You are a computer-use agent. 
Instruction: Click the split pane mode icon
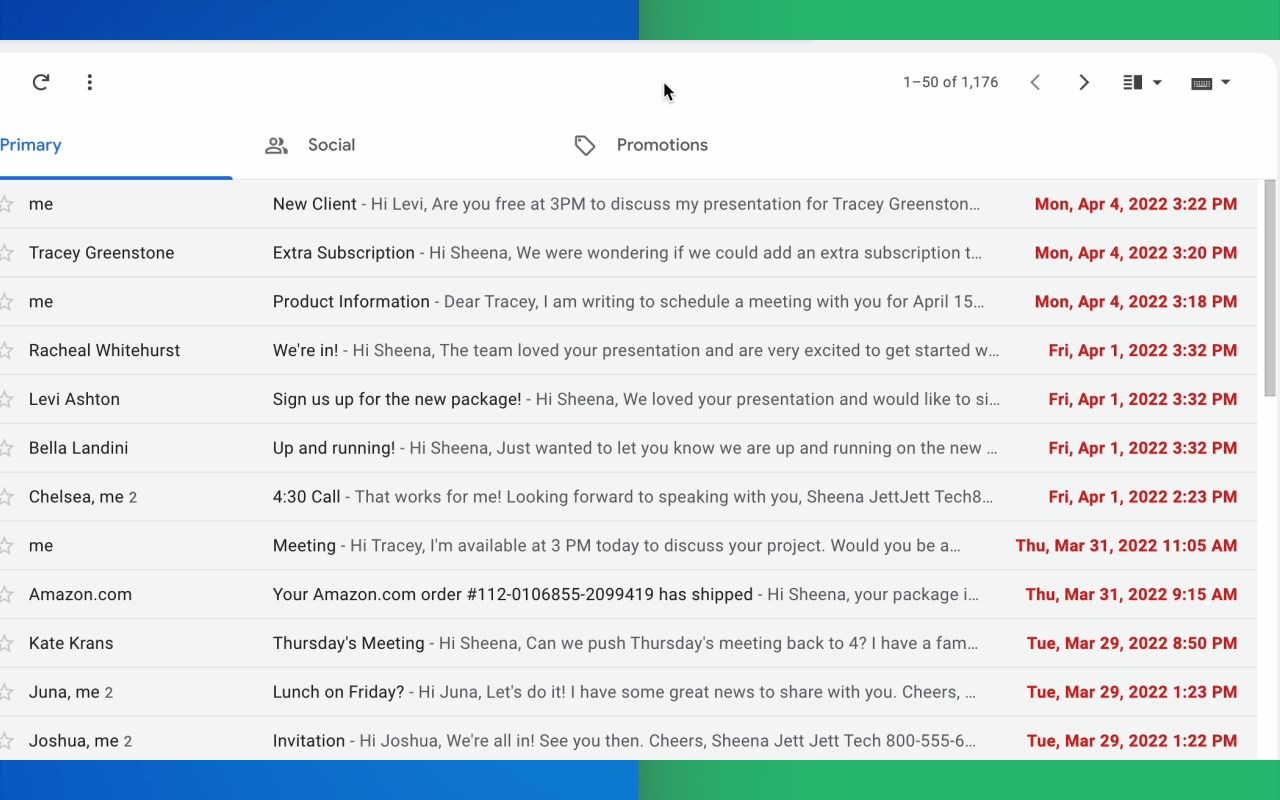(x=1132, y=82)
